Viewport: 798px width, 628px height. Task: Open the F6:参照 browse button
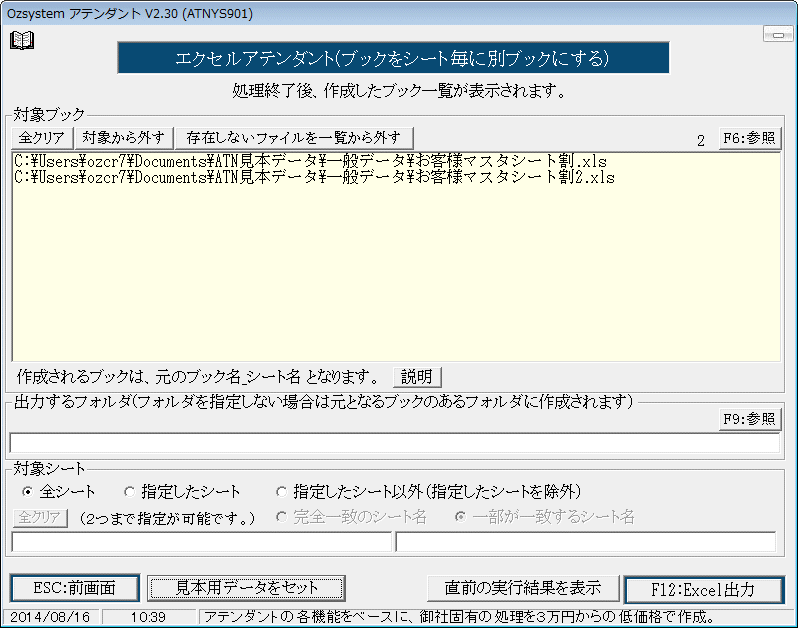[x=749, y=138]
